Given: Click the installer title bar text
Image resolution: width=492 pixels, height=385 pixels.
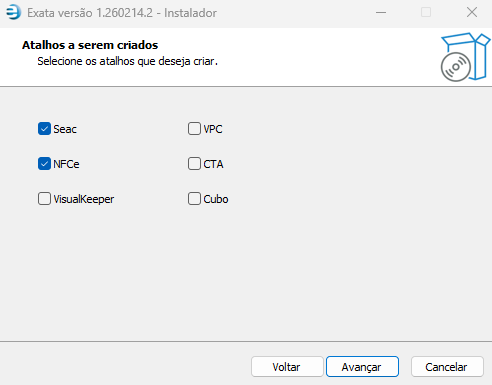Looking at the screenshot, I should [122, 13].
